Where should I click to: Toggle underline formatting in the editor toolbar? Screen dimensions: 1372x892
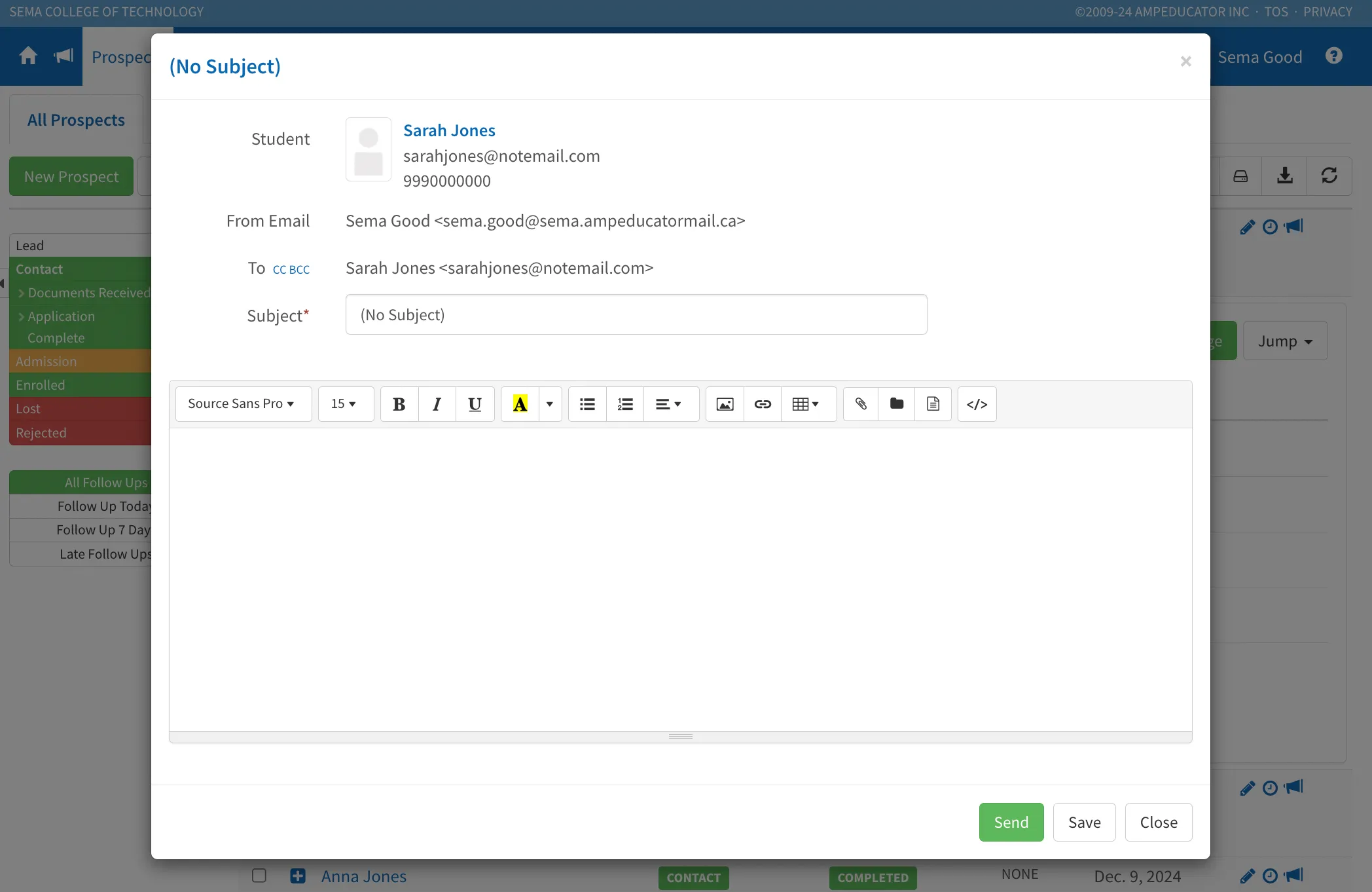click(475, 404)
